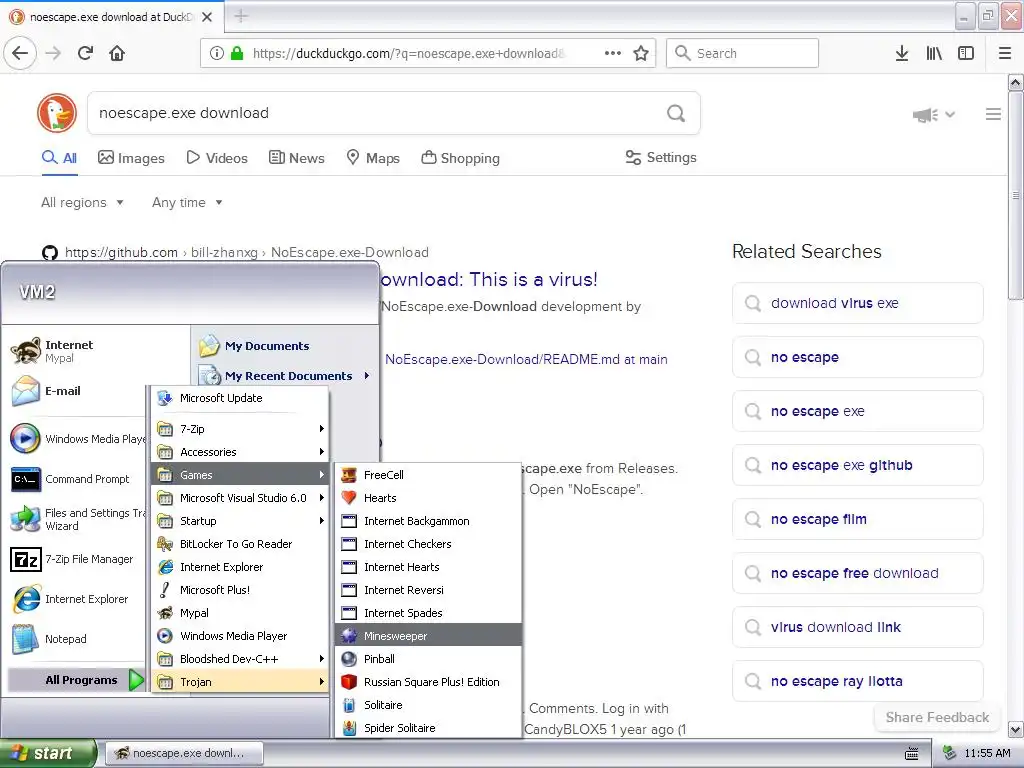Submit search with the magnifier icon

click(x=676, y=113)
